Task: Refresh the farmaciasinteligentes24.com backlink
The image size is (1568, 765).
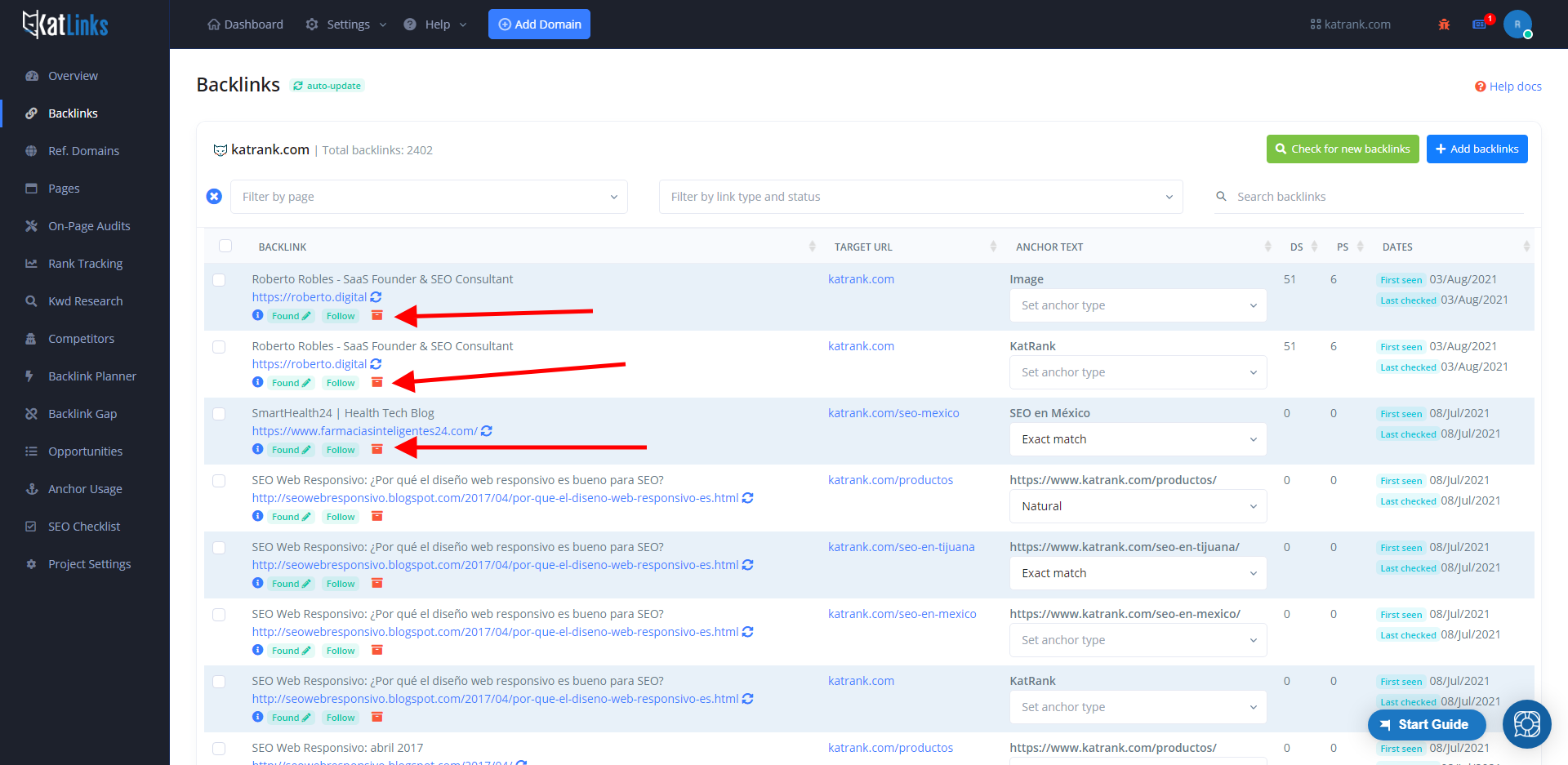Action: click(487, 431)
